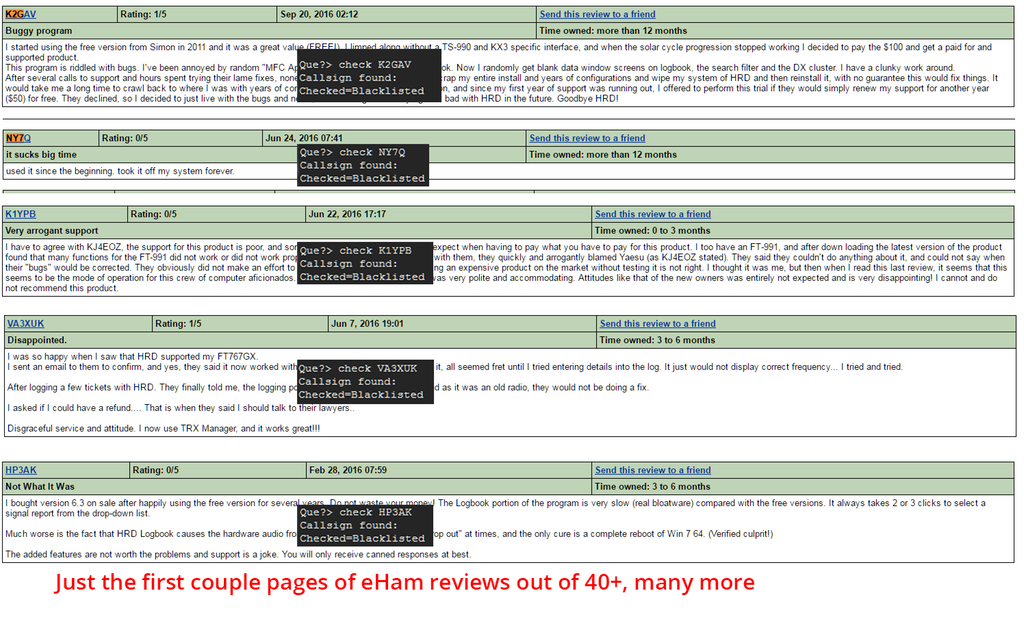1024x617 pixels.
Task: Send the VA3XUK review to a friend
Action: pyautogui.click(x=658, y=324)
